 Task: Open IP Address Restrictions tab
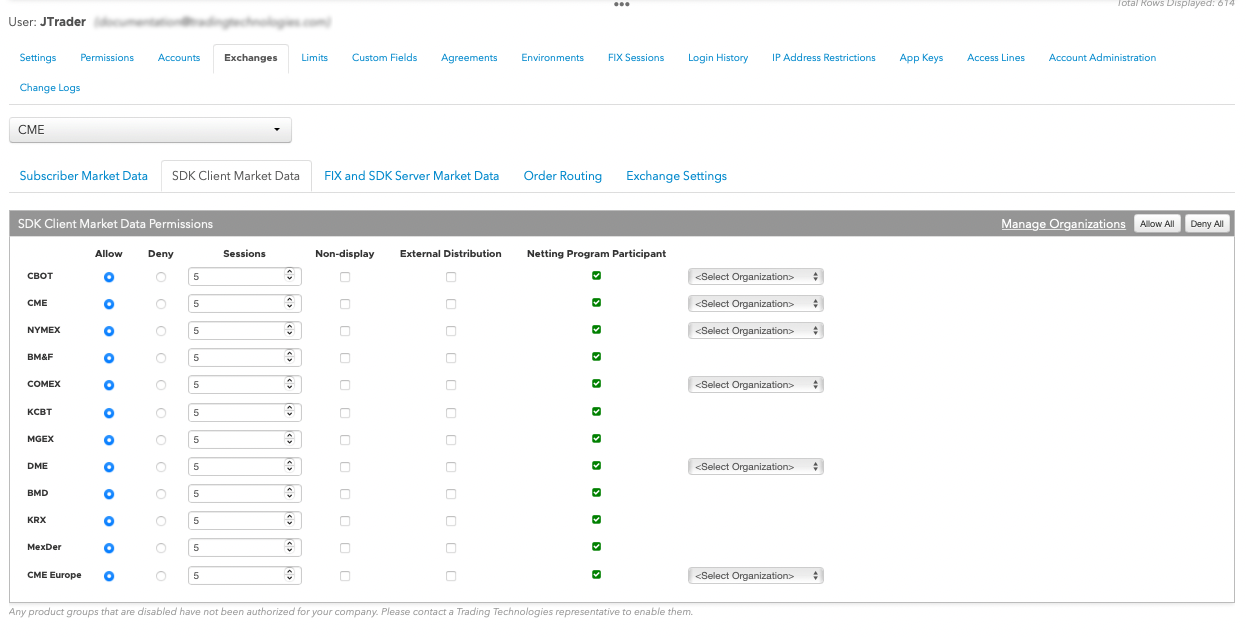(x=824, y=58)
